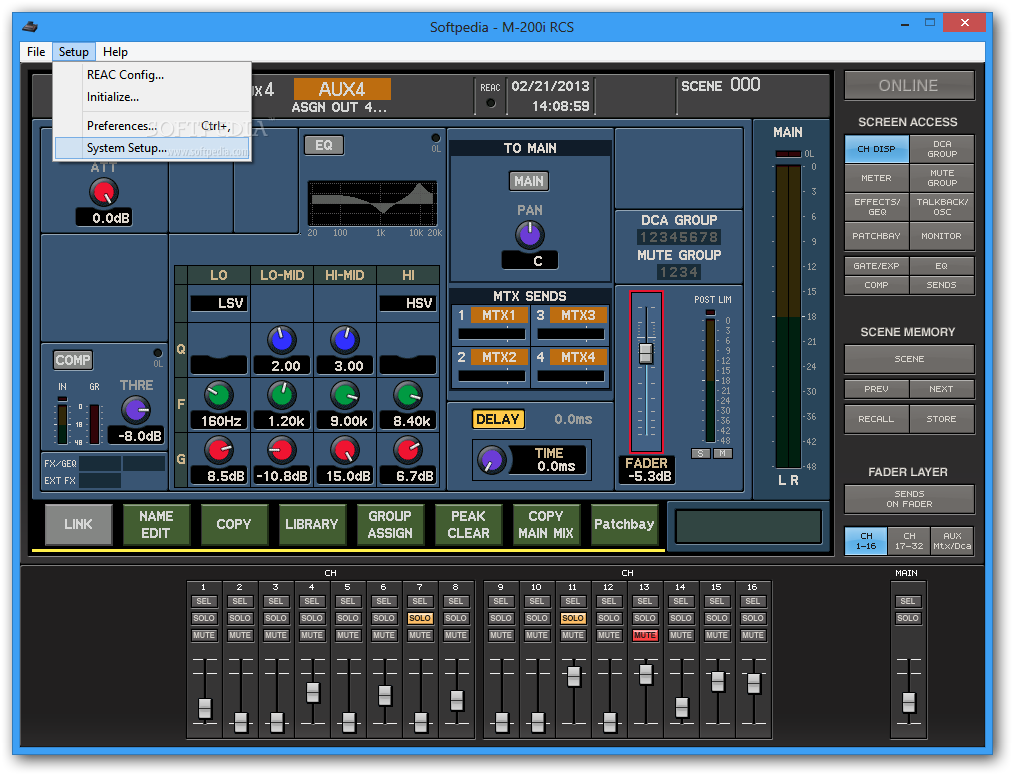Click the HI-MID gain red knob

[345, 450]
